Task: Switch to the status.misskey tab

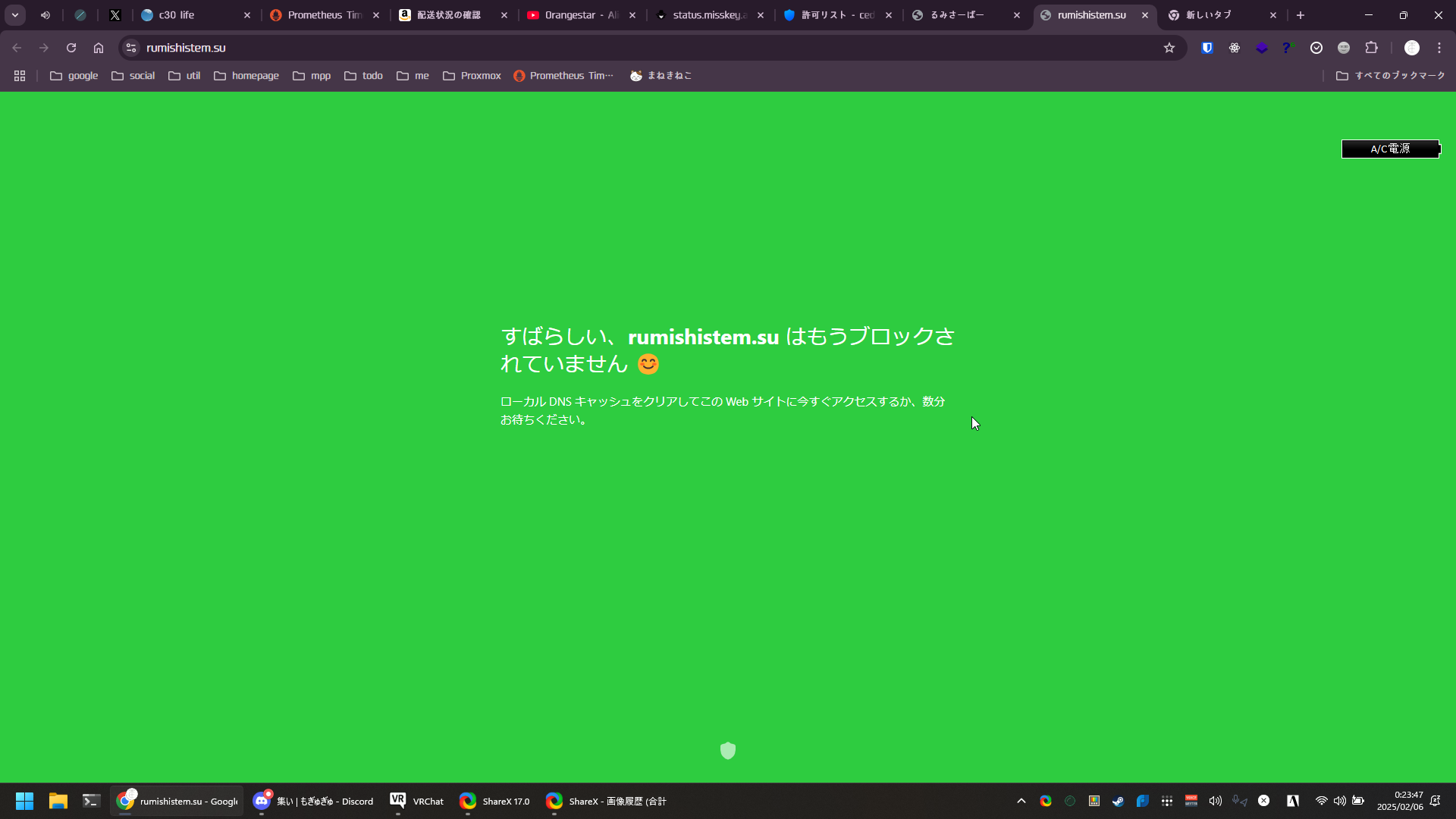Action: click(708, 15)
